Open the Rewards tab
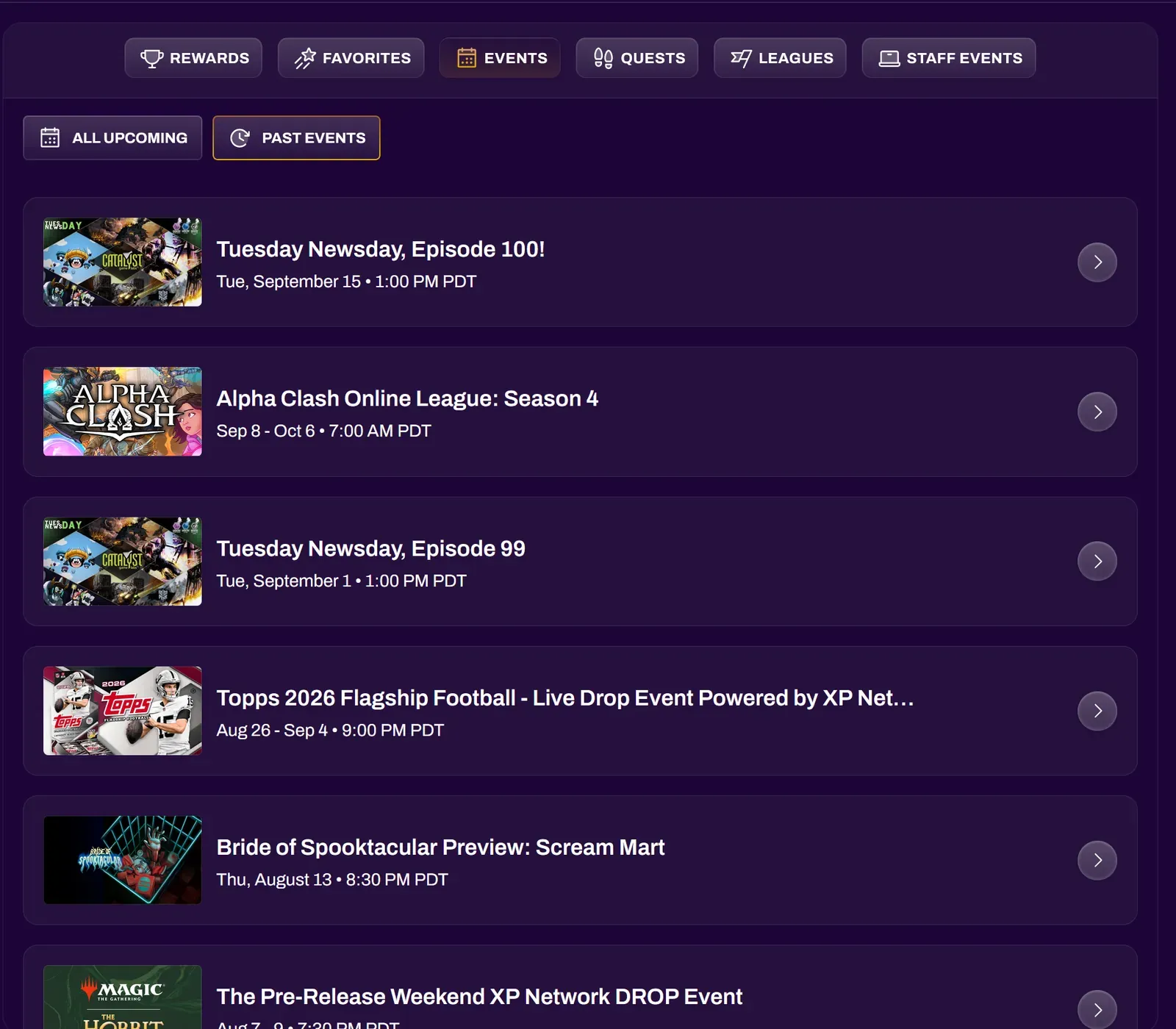1176x1029 pixels. click(x=193, y=58)
